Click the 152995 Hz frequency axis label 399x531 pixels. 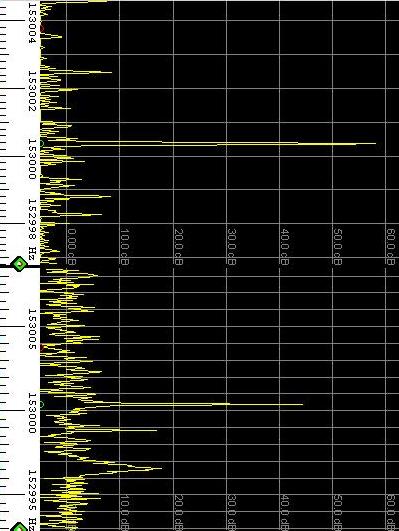tap(32, 500)
